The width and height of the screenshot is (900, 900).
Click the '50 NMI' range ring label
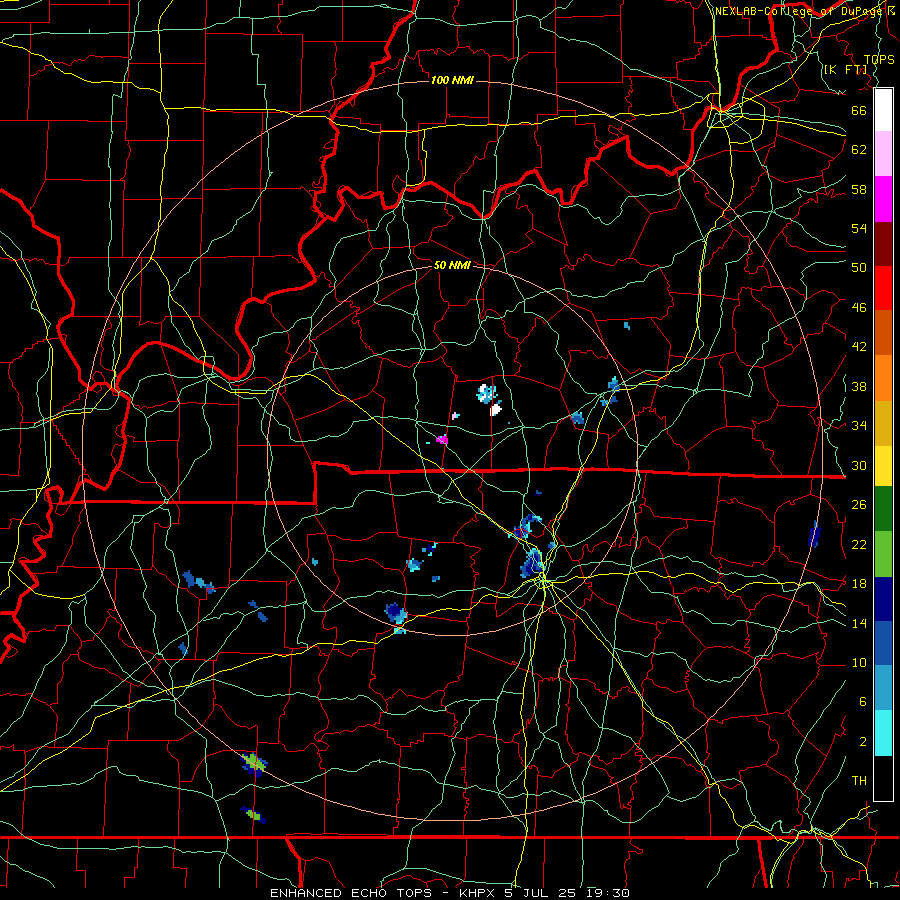pos(452,265)
